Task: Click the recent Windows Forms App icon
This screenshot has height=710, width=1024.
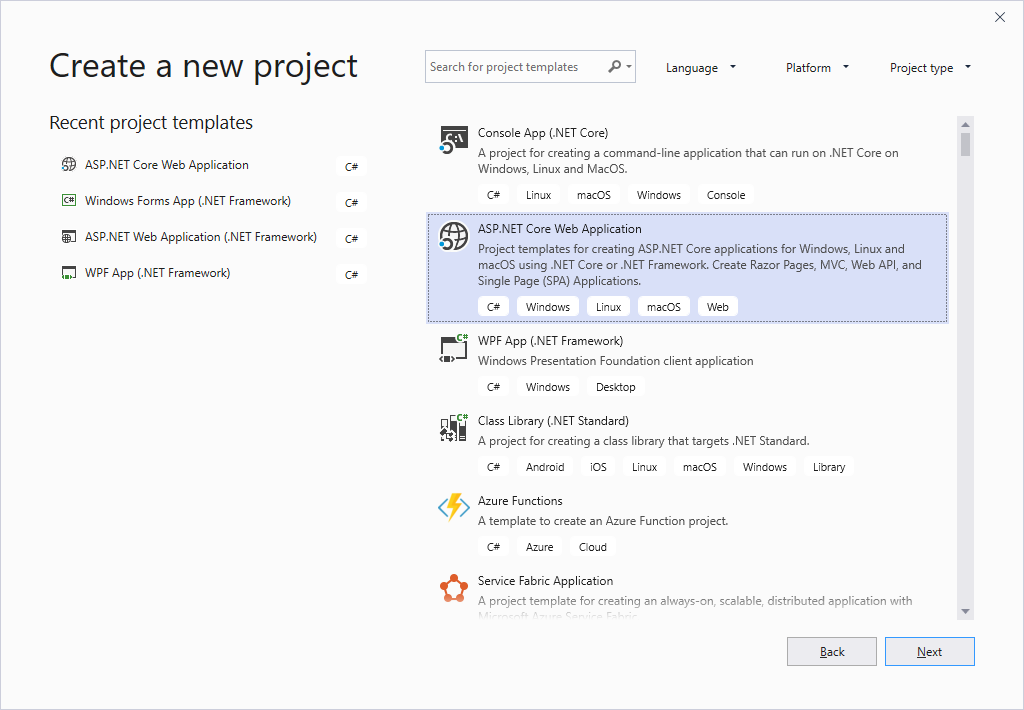Action: [x=69, y=201]
